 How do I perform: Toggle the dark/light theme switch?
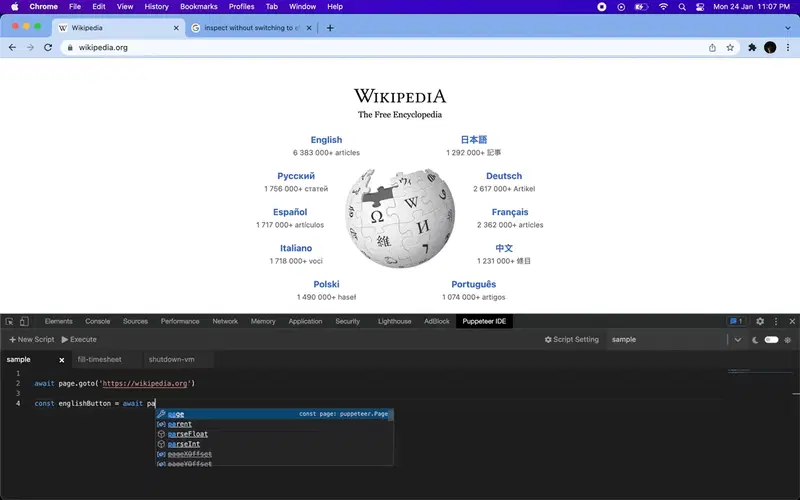tap(771, 340)
